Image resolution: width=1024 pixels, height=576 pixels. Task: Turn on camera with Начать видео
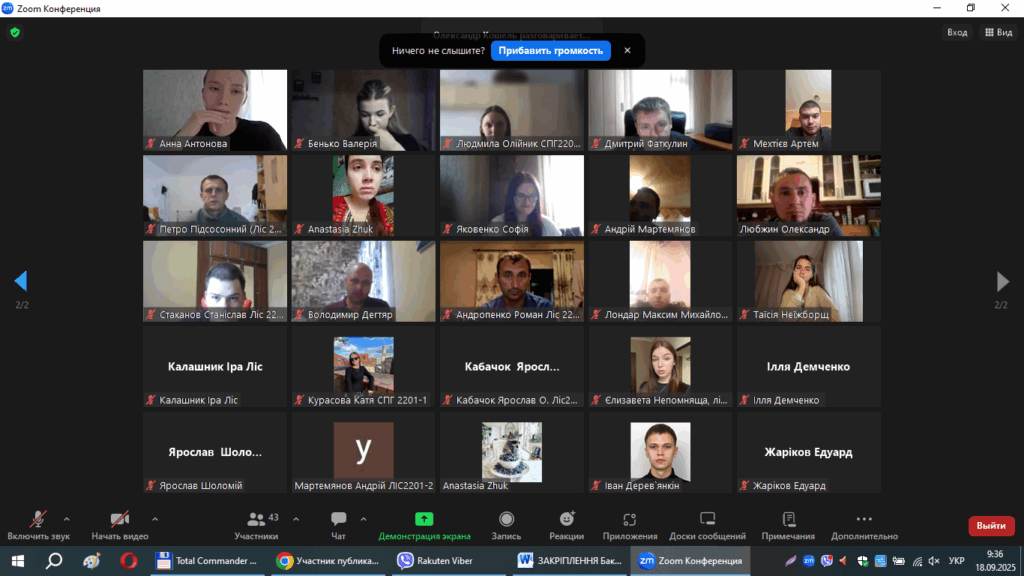119,524
